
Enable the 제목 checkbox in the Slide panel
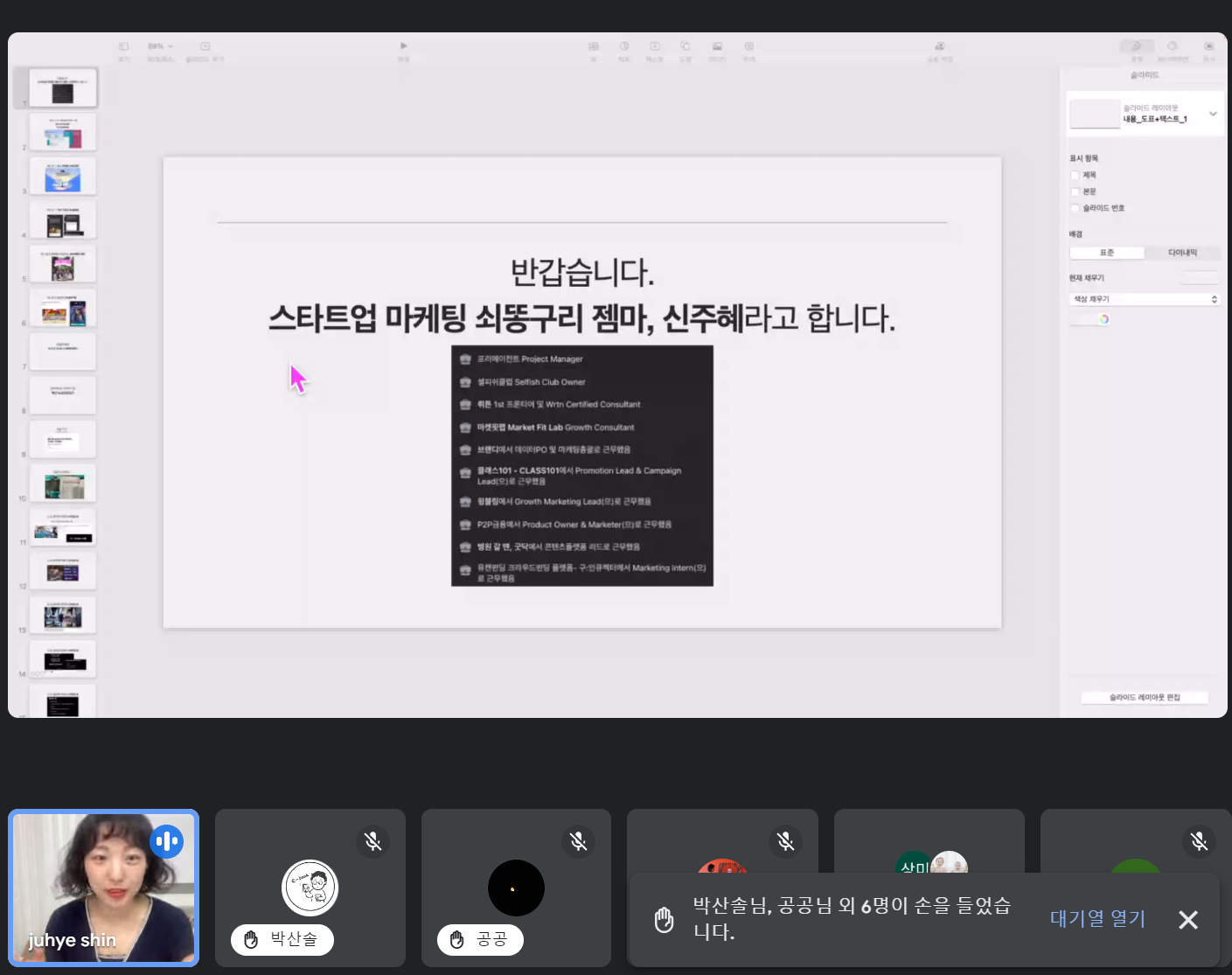point(1075,175)
